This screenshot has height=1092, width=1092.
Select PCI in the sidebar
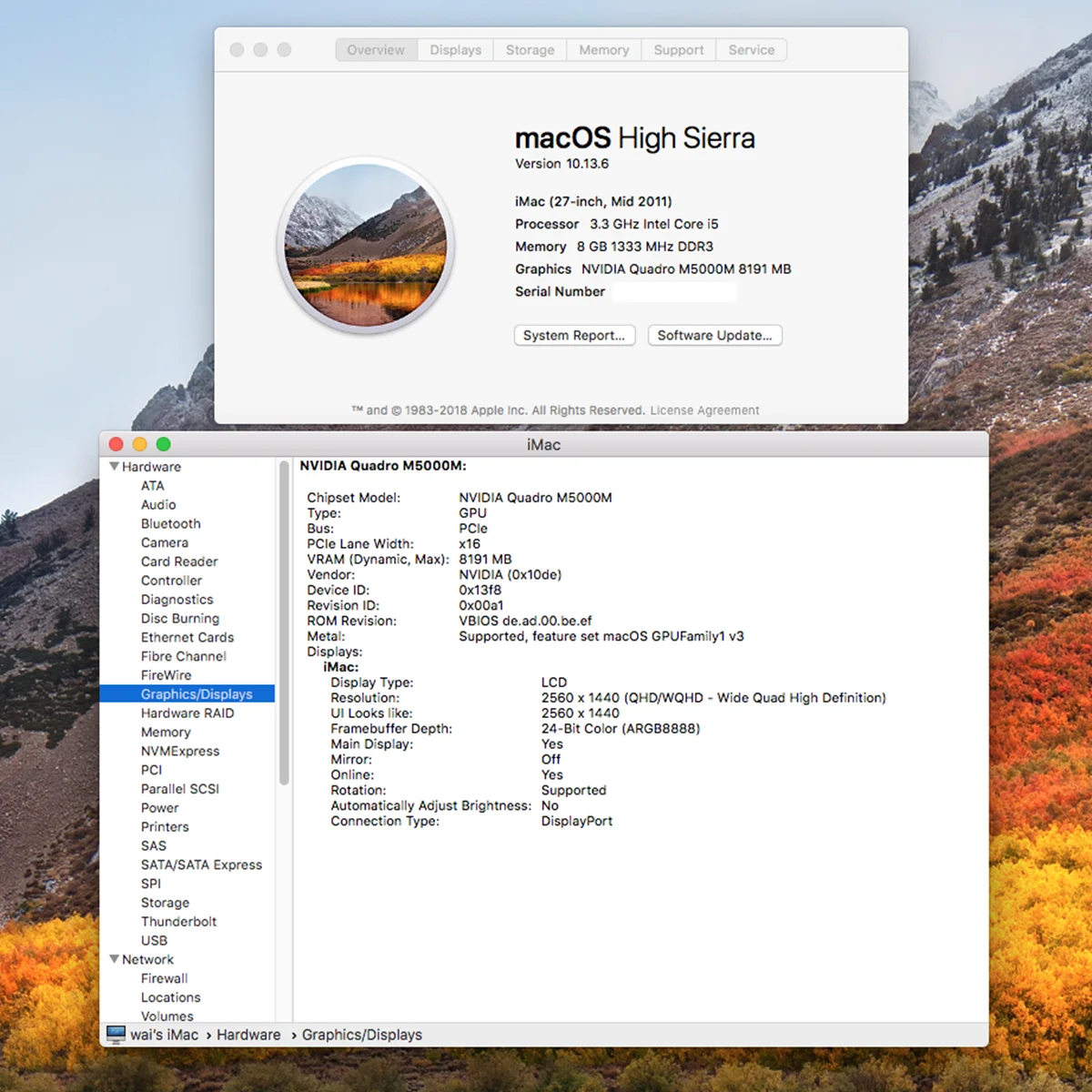(x=152, y=770)
